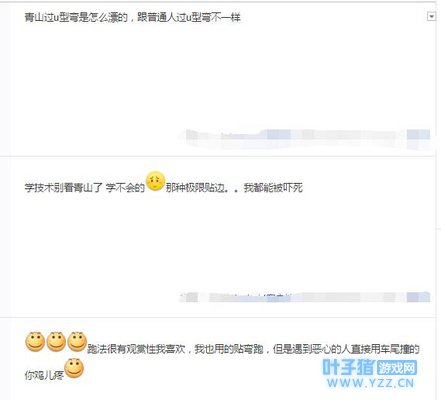This screenshot has width=441, height=400.
Task: Select the text 那种极限贴边。。我都能被吓死
Action: tap(234, 188)
